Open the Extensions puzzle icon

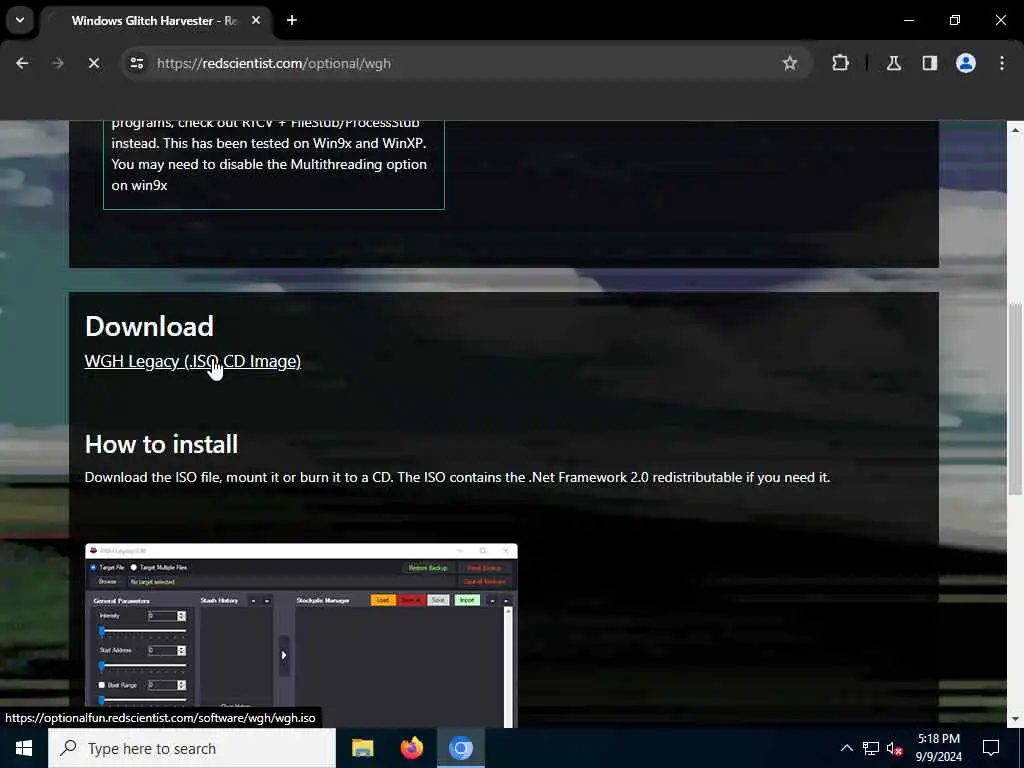point(840,63)
